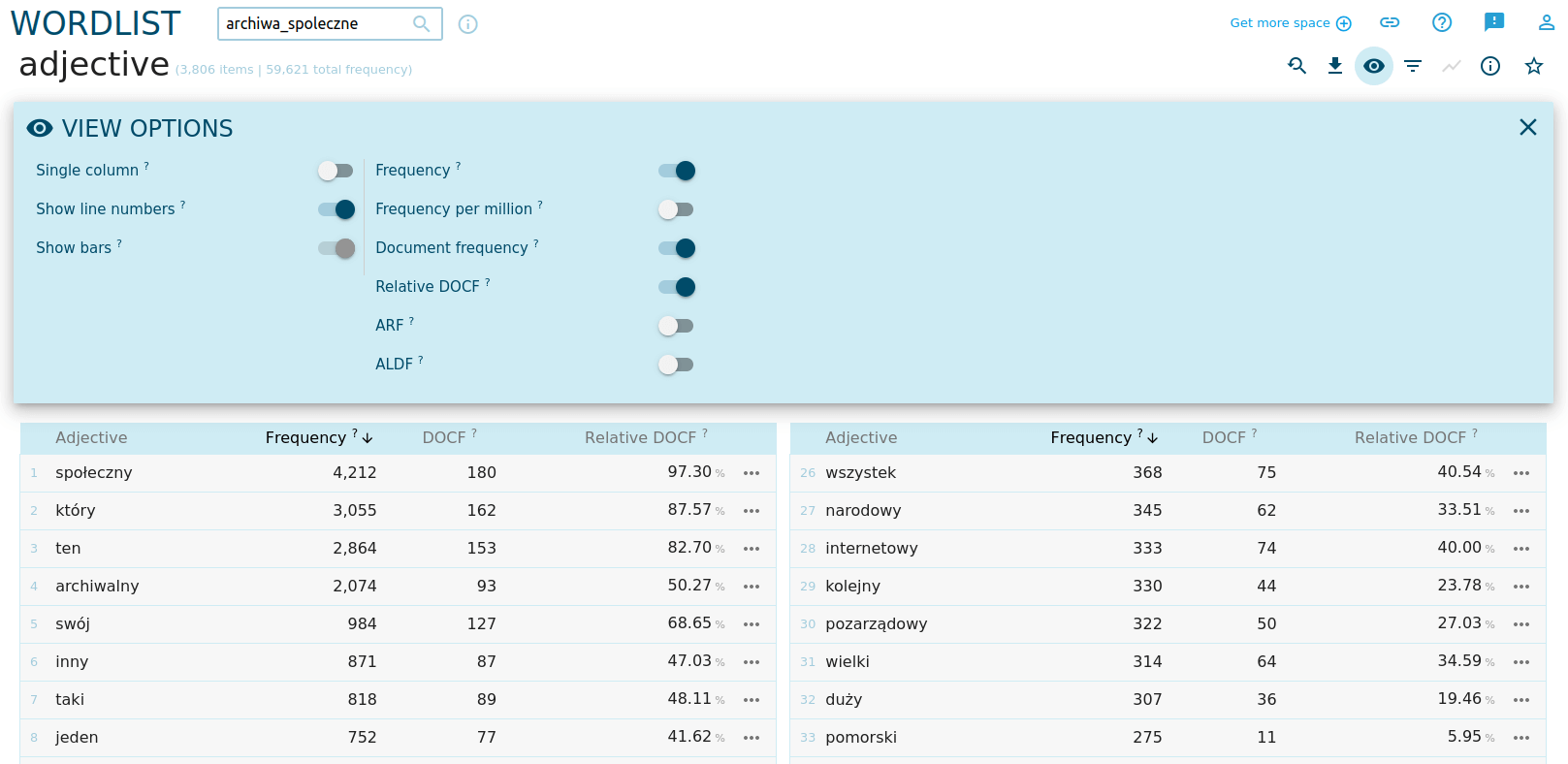Image resolution: width=1568 pixels, height=764 pixels.
Task: Open the WORDLIST title link
Action: click(x=95, y=23)
